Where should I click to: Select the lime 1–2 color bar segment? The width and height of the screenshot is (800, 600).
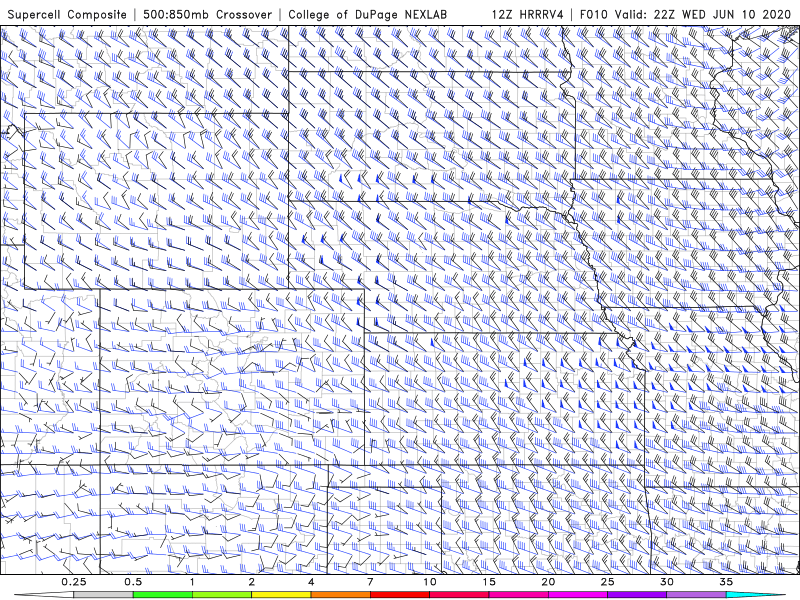tap(222, 595)
